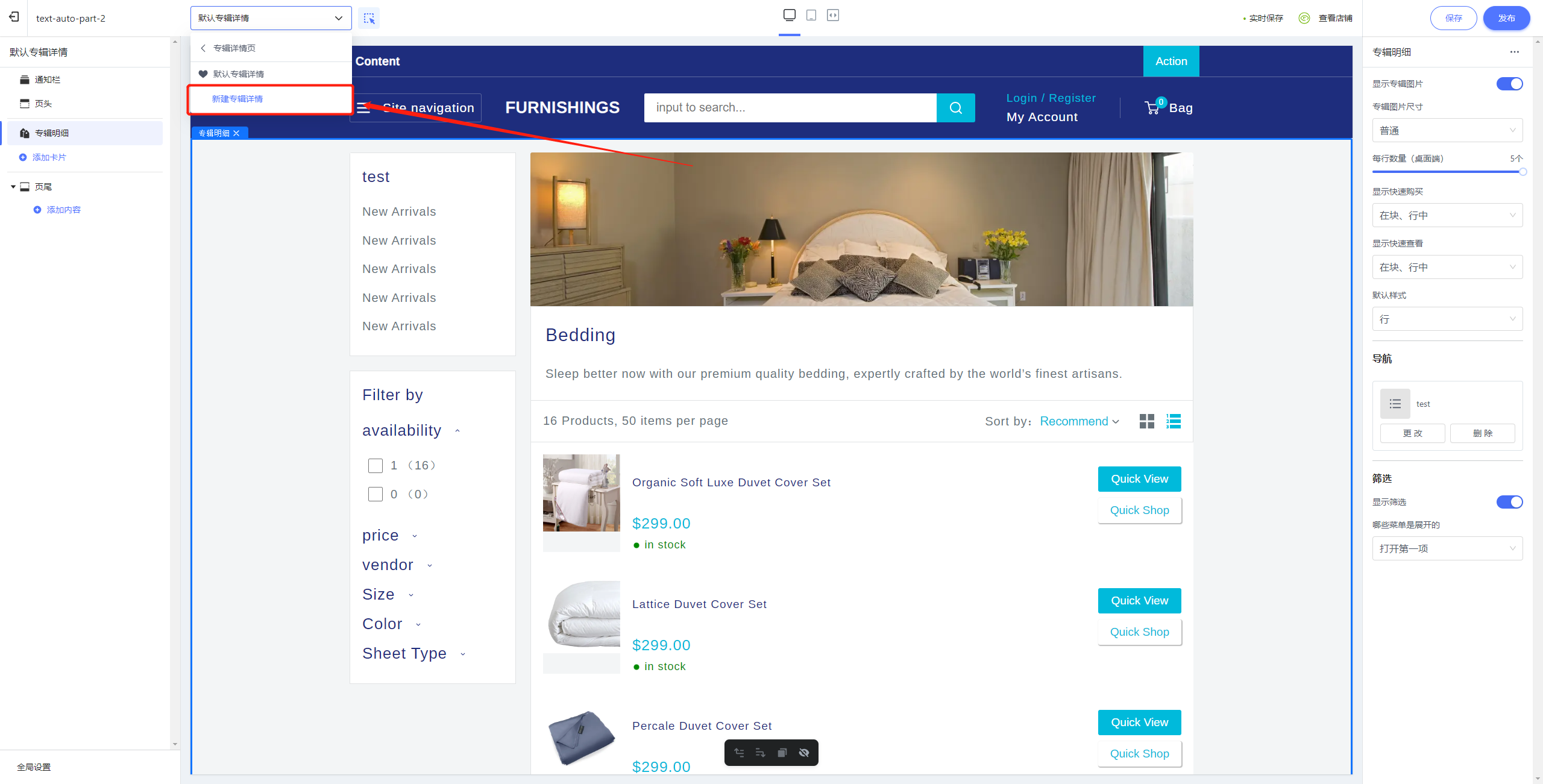Click 添加卡片 link in sidebar
This screenshot has height=784, width=1543.
49,157
